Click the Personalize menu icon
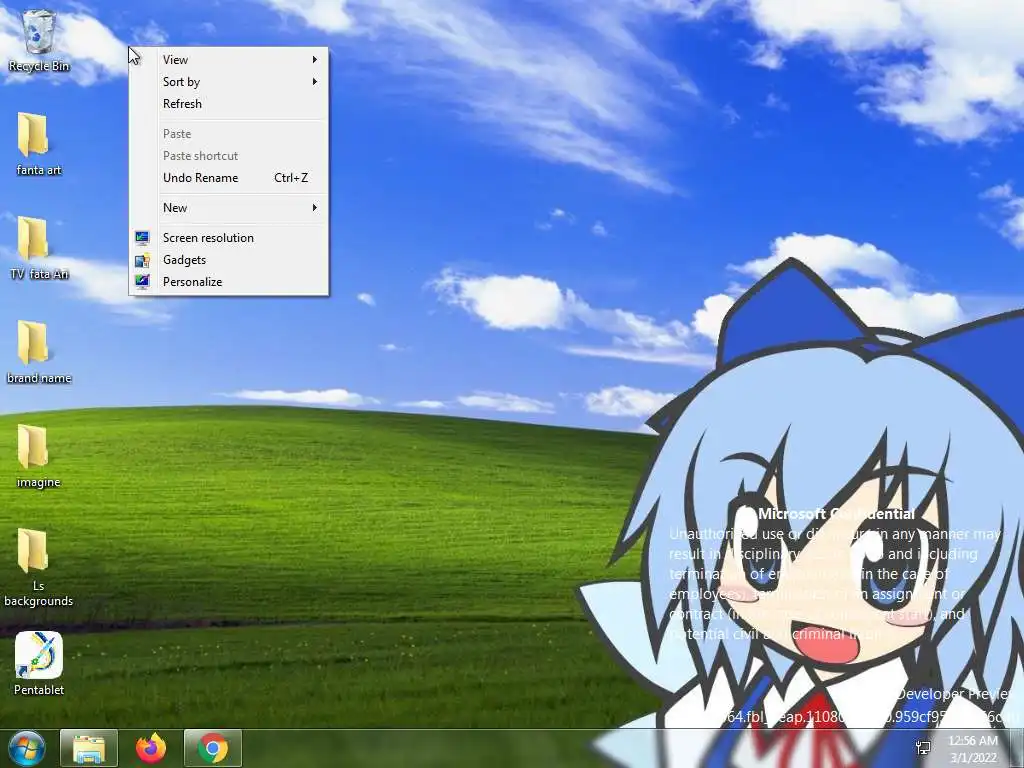This screenshot has height=768, width=1024. (x=142, y=282)
